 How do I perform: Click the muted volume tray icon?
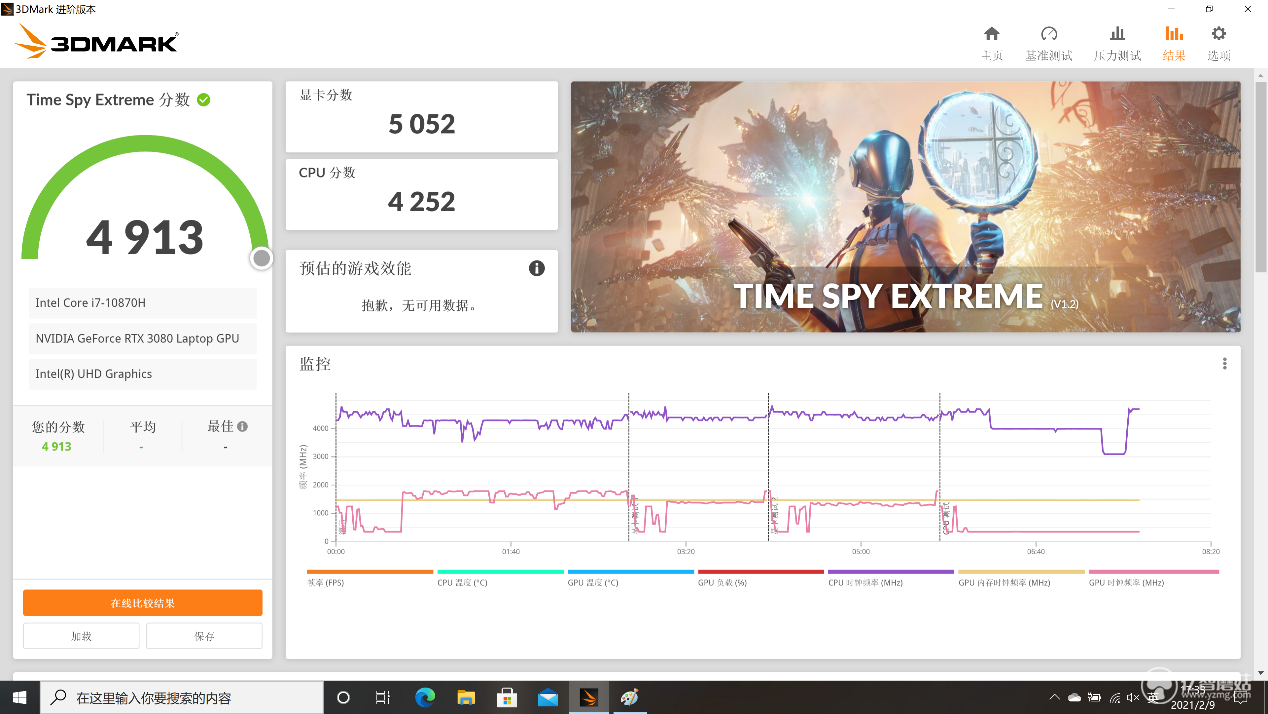pos(1134,697)
